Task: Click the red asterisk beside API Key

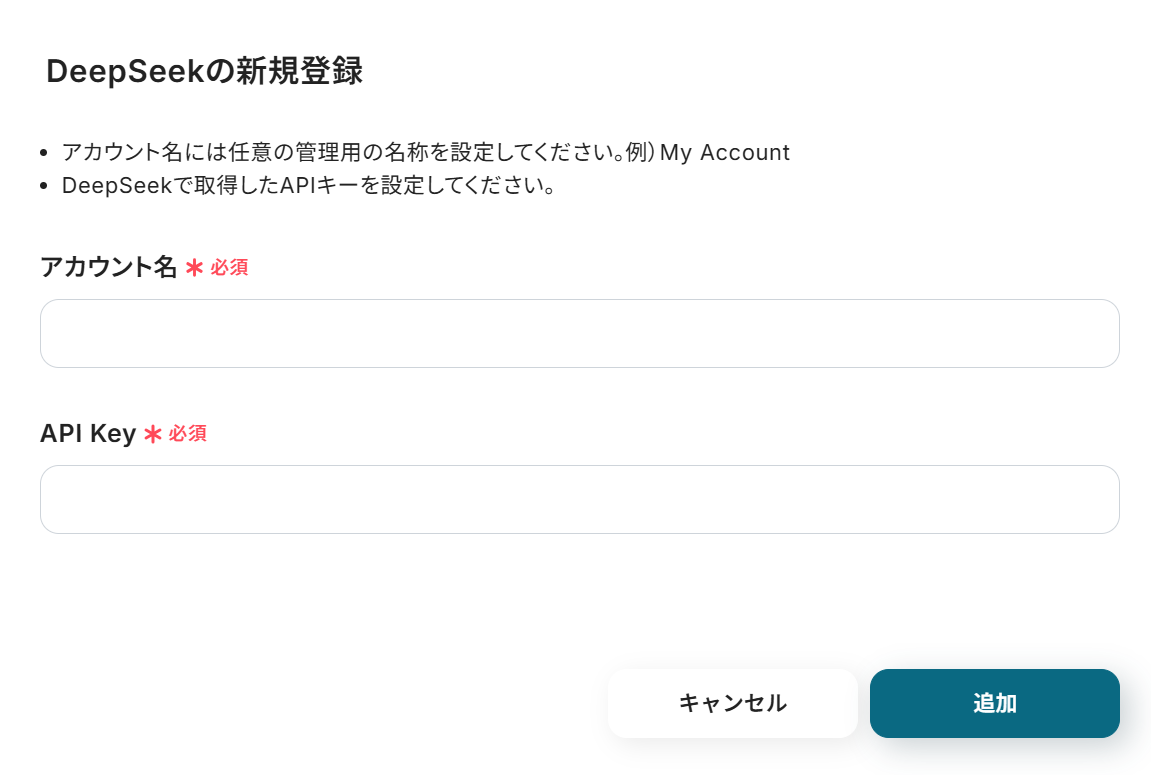Action: click(153, 434)
